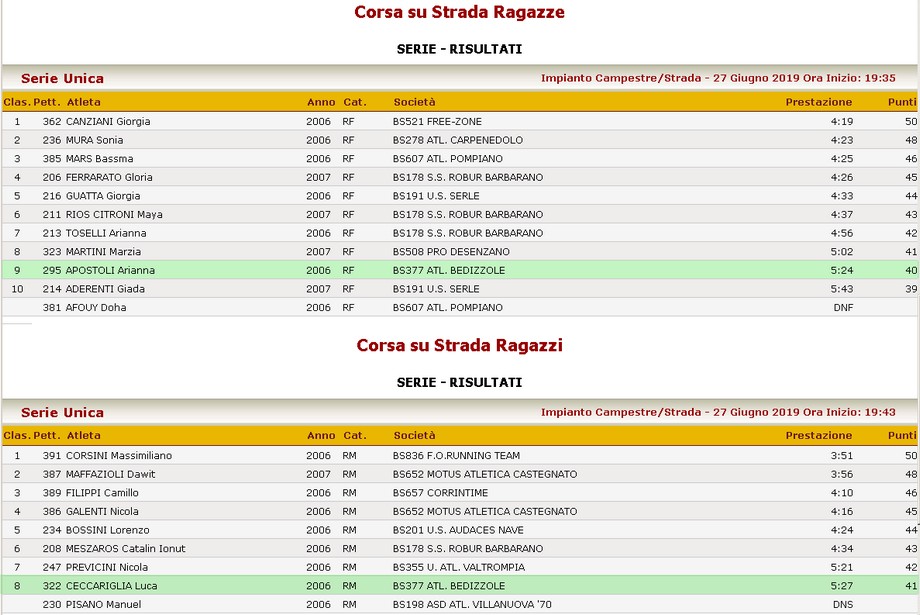
Task: Select athlete CORSINI Massimiliano
Action: (119, 456)
